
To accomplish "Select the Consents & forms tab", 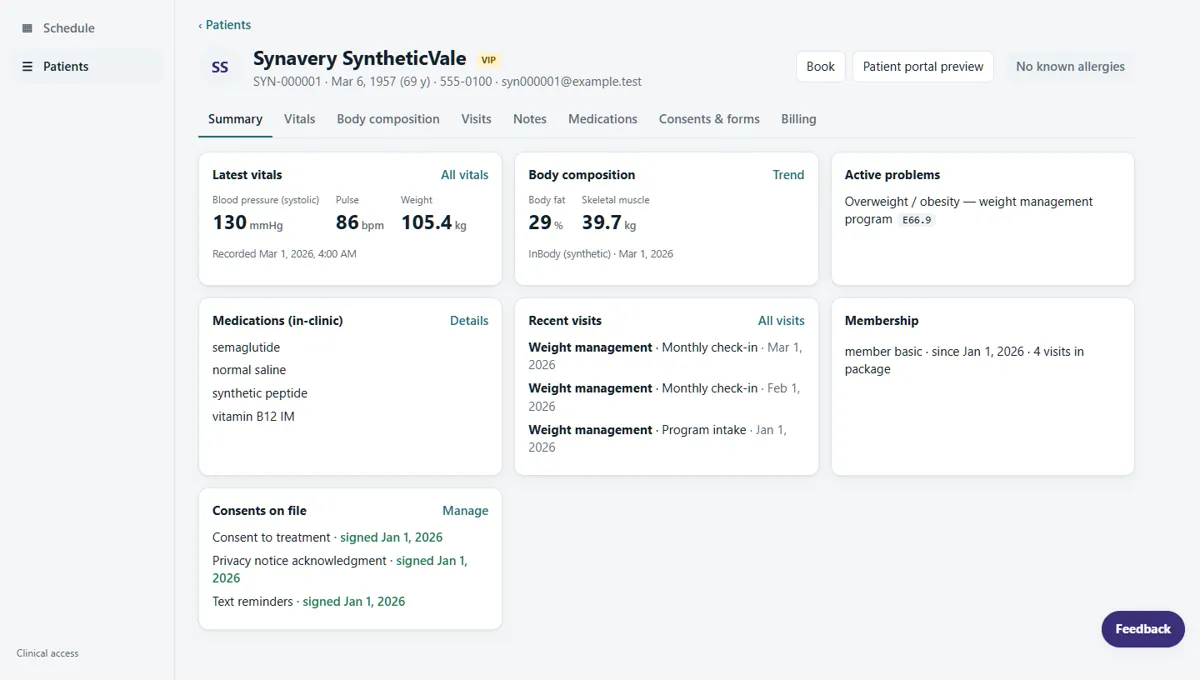I will 709,119.
